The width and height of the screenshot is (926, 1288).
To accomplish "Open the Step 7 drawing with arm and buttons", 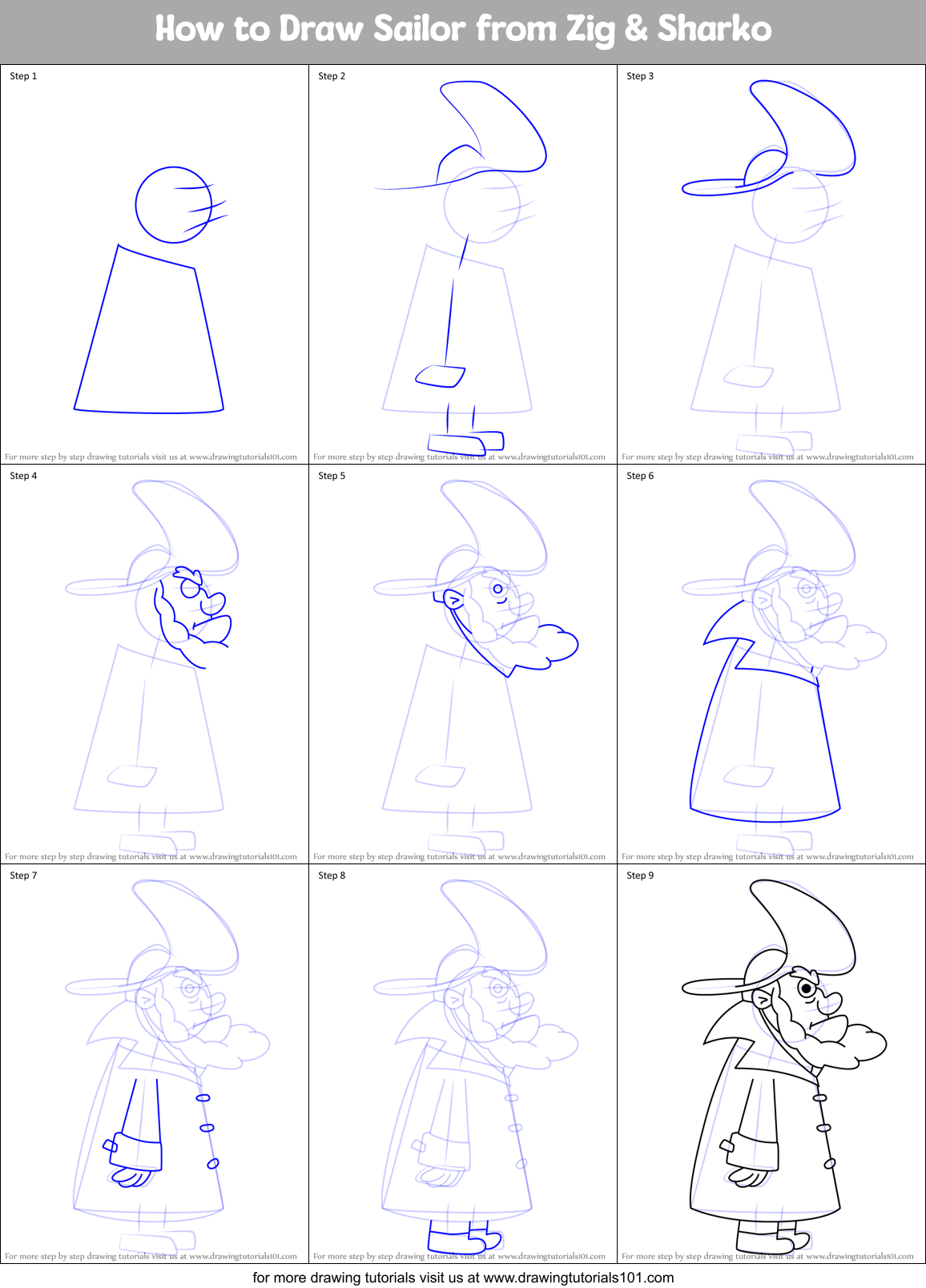I will (155, 1064).
